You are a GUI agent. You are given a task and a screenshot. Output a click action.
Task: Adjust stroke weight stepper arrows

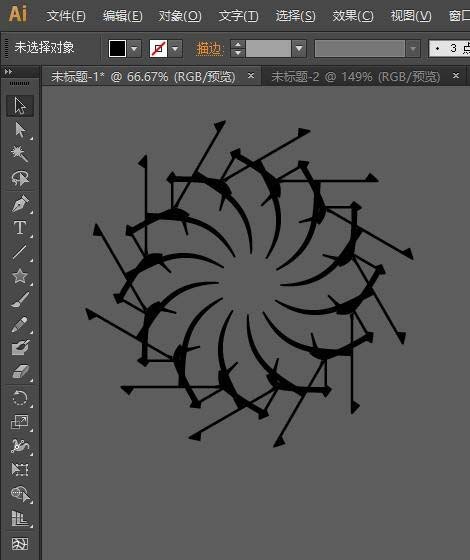(238, 48)
